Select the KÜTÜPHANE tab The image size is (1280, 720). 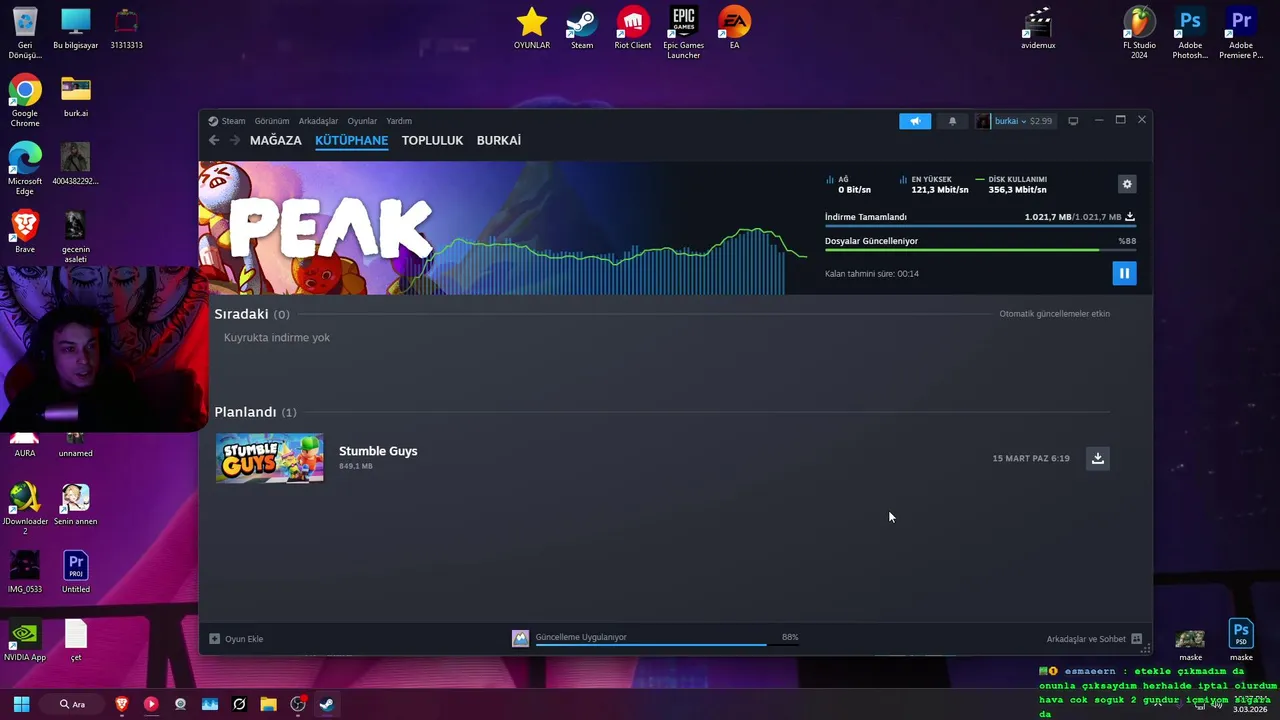(x=351, y=140)
